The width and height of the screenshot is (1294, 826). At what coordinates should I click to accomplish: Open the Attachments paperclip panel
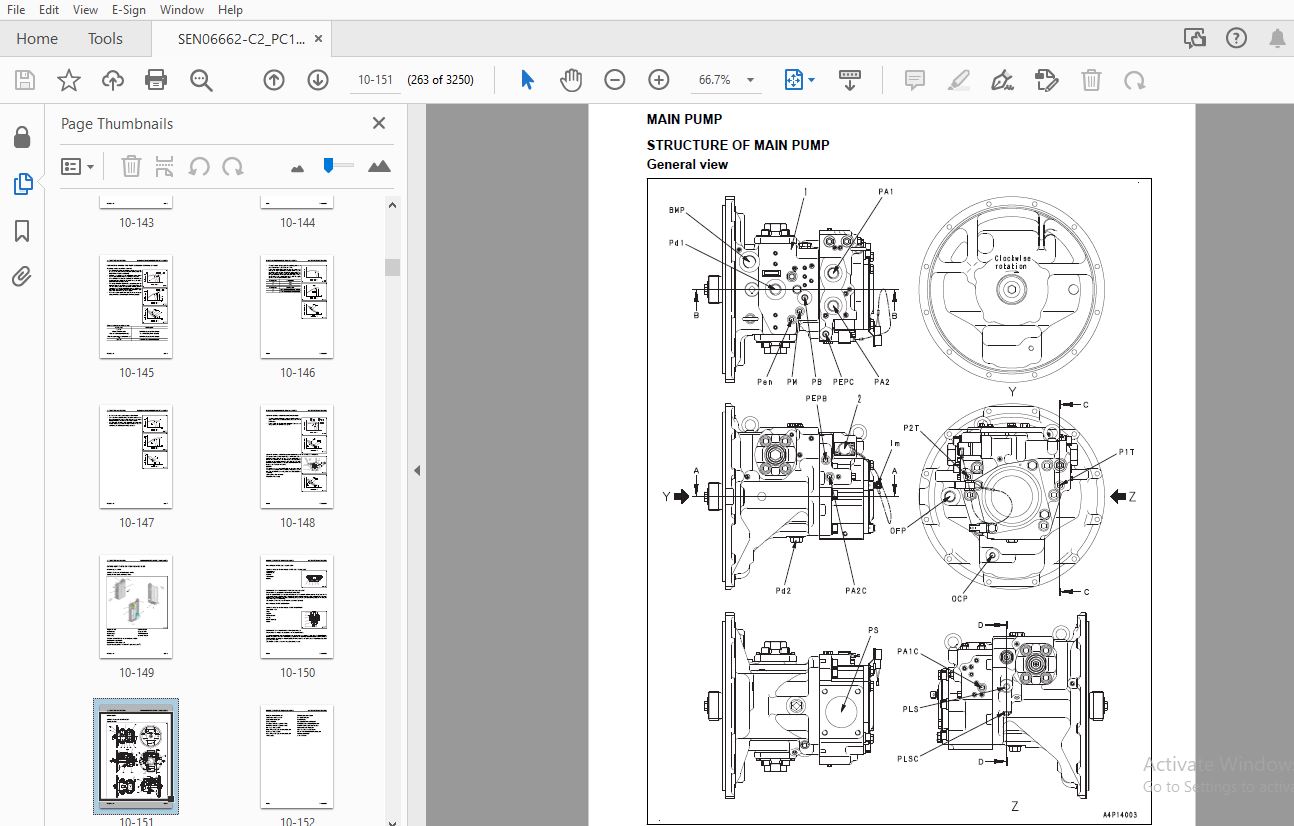(x=22, y=277)
